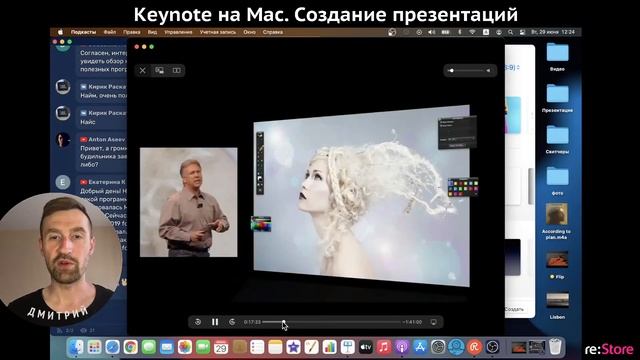The width and height of the screenshot is (640, 360).
Task: Open the Презентации folder on the desktop
Action: pos(557,97)
